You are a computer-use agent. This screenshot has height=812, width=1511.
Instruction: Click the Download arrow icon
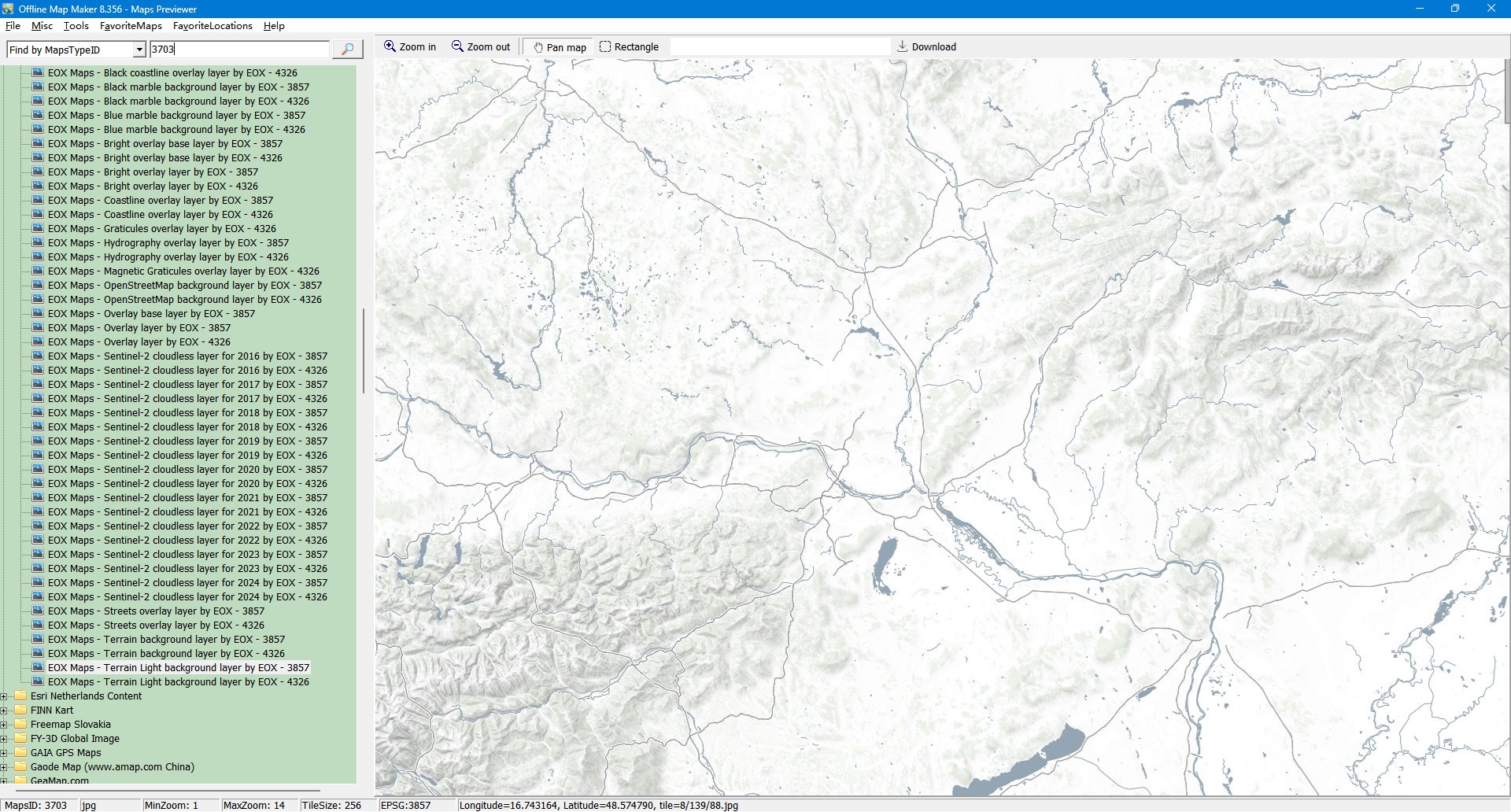click(x=903, y=46)
